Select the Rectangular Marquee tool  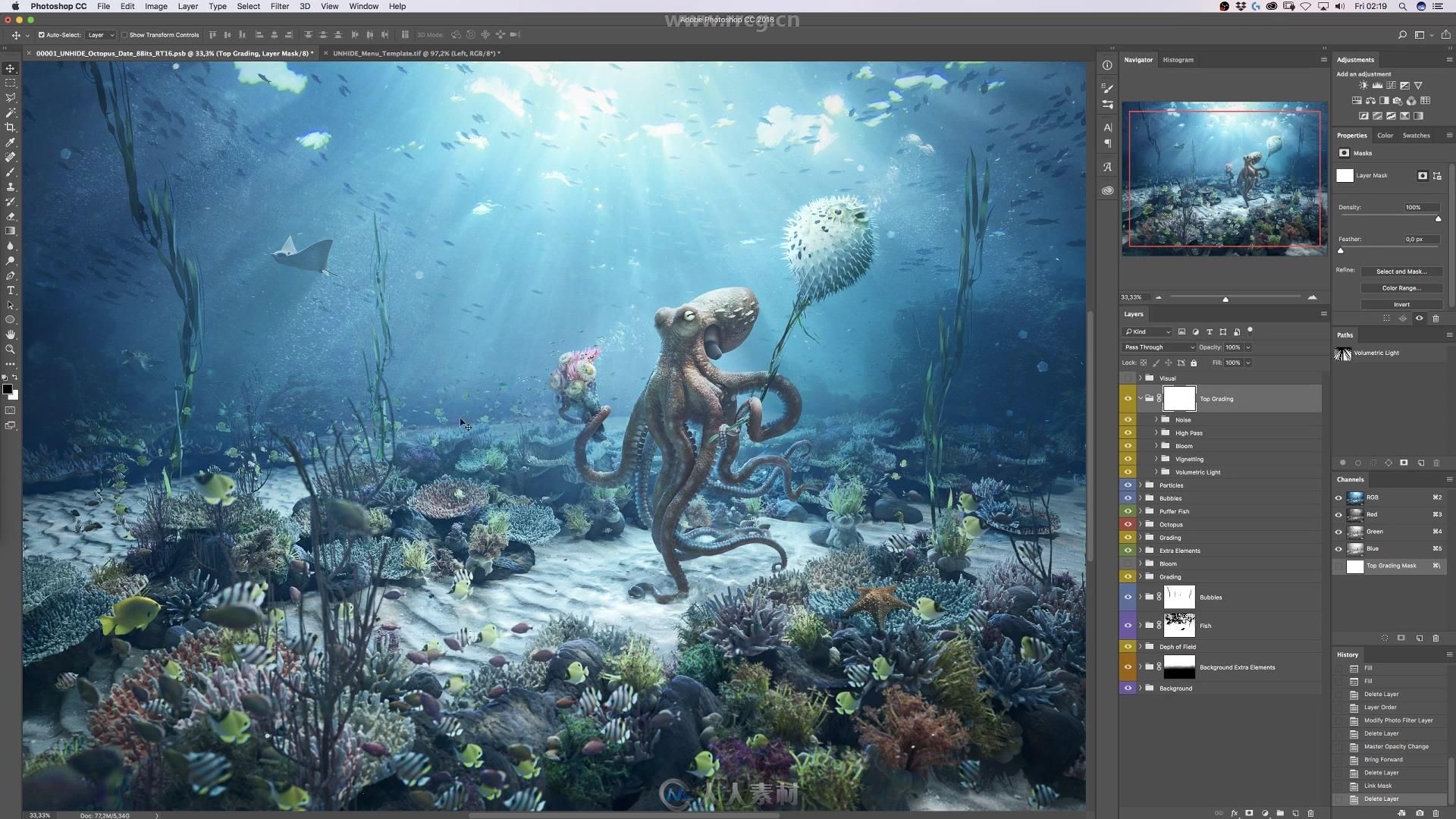click(11, 83)
